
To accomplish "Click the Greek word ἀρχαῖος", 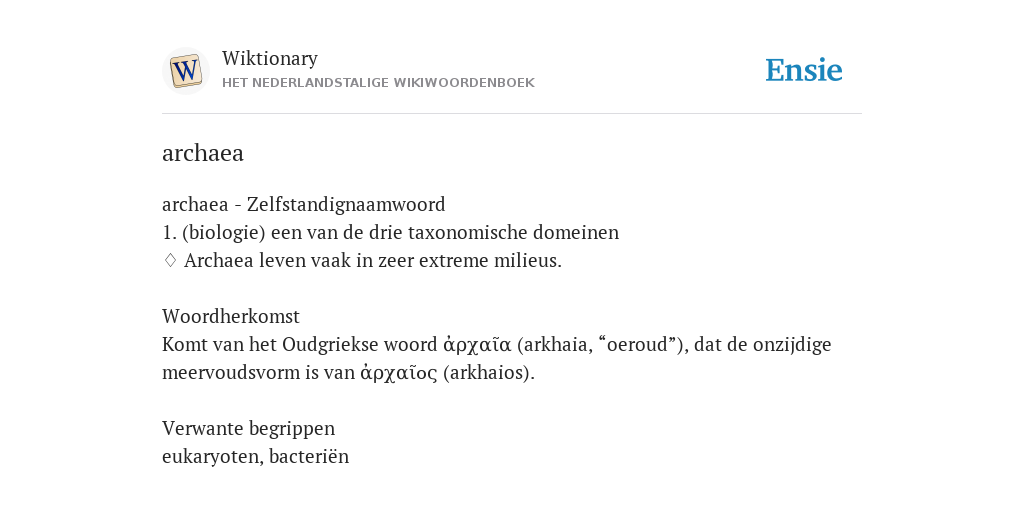I will click(x=398, y=373).
